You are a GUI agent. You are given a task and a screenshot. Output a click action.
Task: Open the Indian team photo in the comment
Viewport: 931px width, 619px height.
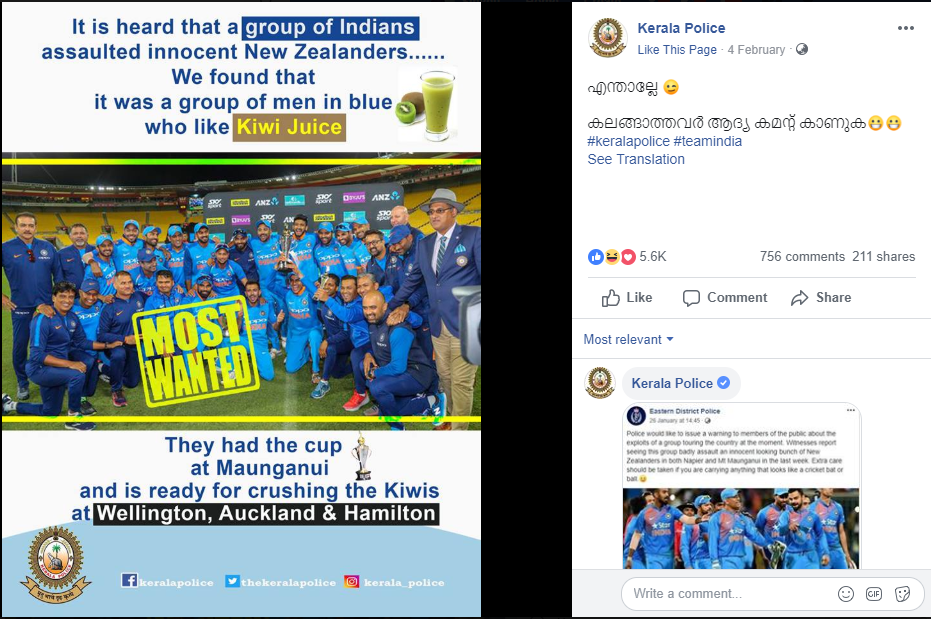(740, 528)
